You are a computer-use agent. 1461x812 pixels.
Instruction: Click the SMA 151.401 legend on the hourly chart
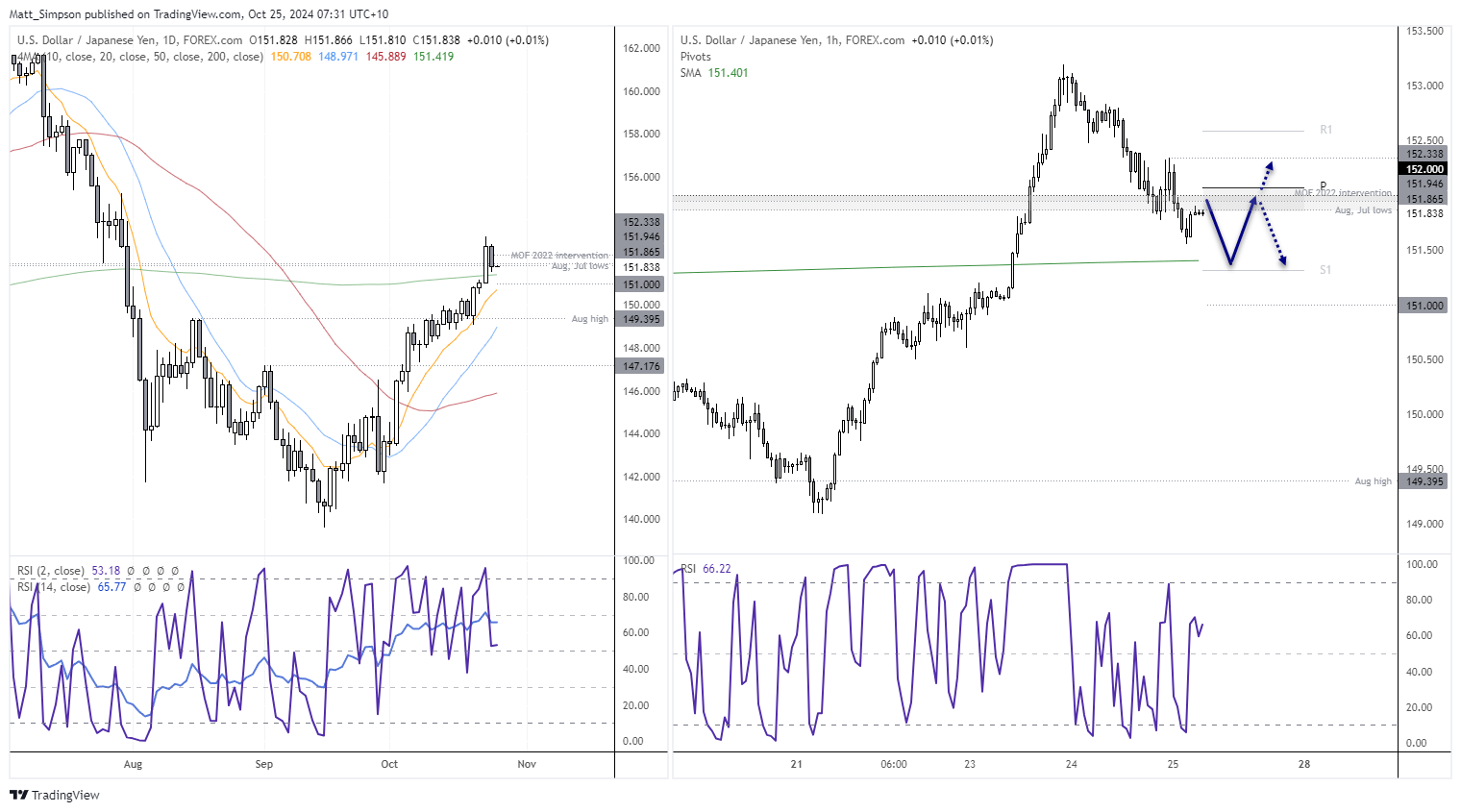tap(714, 73)
